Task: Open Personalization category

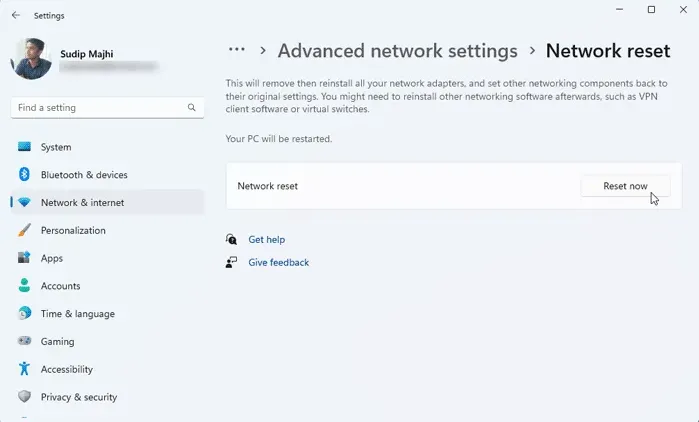Action: 107,230
